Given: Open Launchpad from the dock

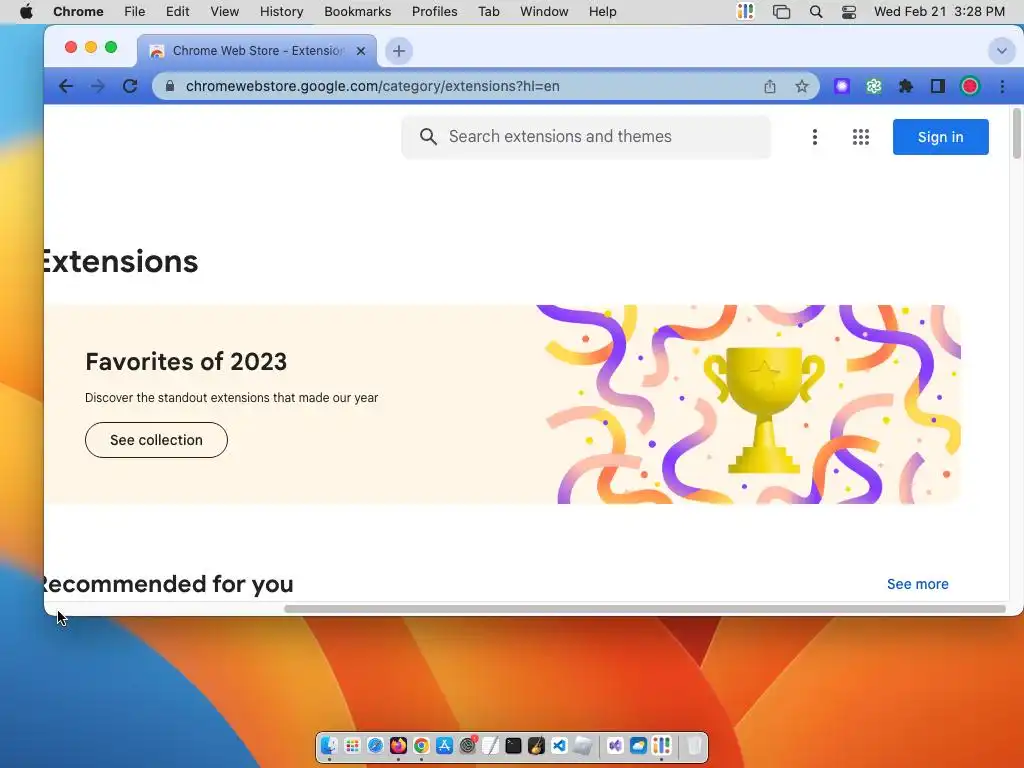Looking at the screenshot, I should coord(352,745).
